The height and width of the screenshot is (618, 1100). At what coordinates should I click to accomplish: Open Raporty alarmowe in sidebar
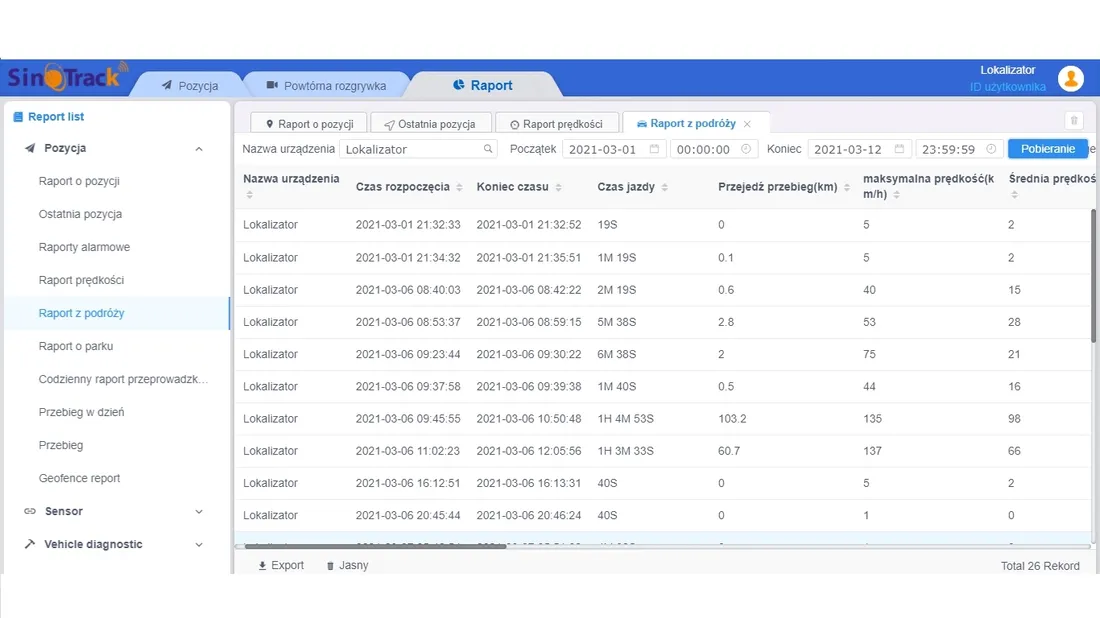coord(84,247)
